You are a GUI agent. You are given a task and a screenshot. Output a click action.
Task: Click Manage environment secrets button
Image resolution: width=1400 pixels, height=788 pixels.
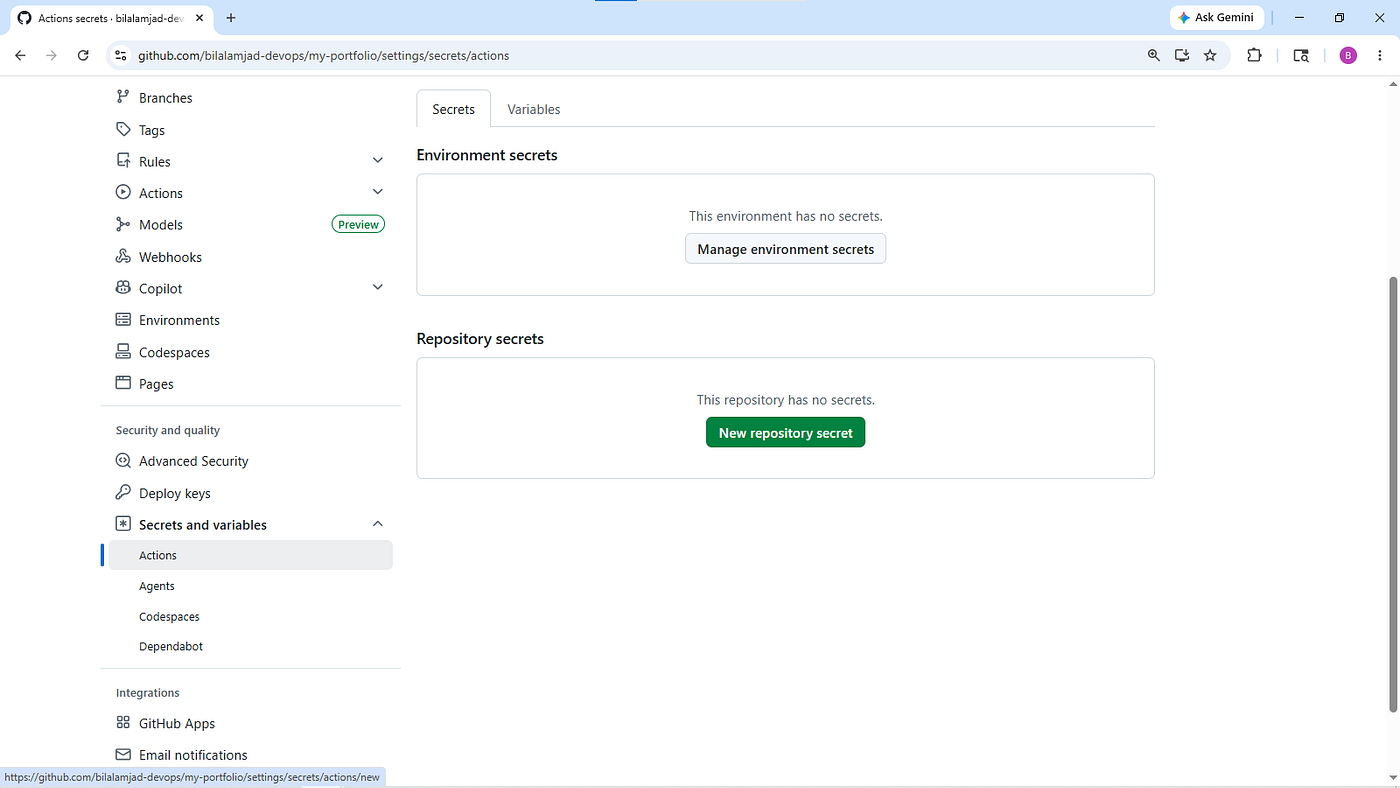point(785,249)
